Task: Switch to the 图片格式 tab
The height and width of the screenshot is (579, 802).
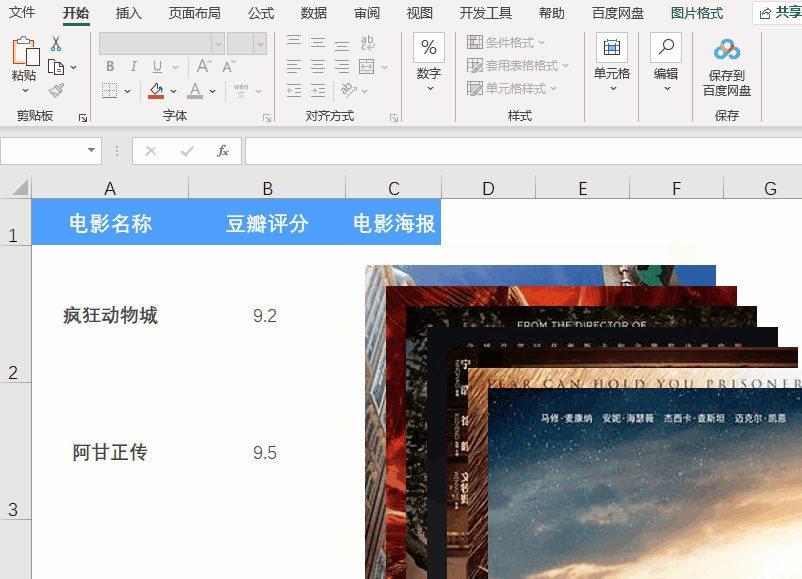Action: (697, 13)
